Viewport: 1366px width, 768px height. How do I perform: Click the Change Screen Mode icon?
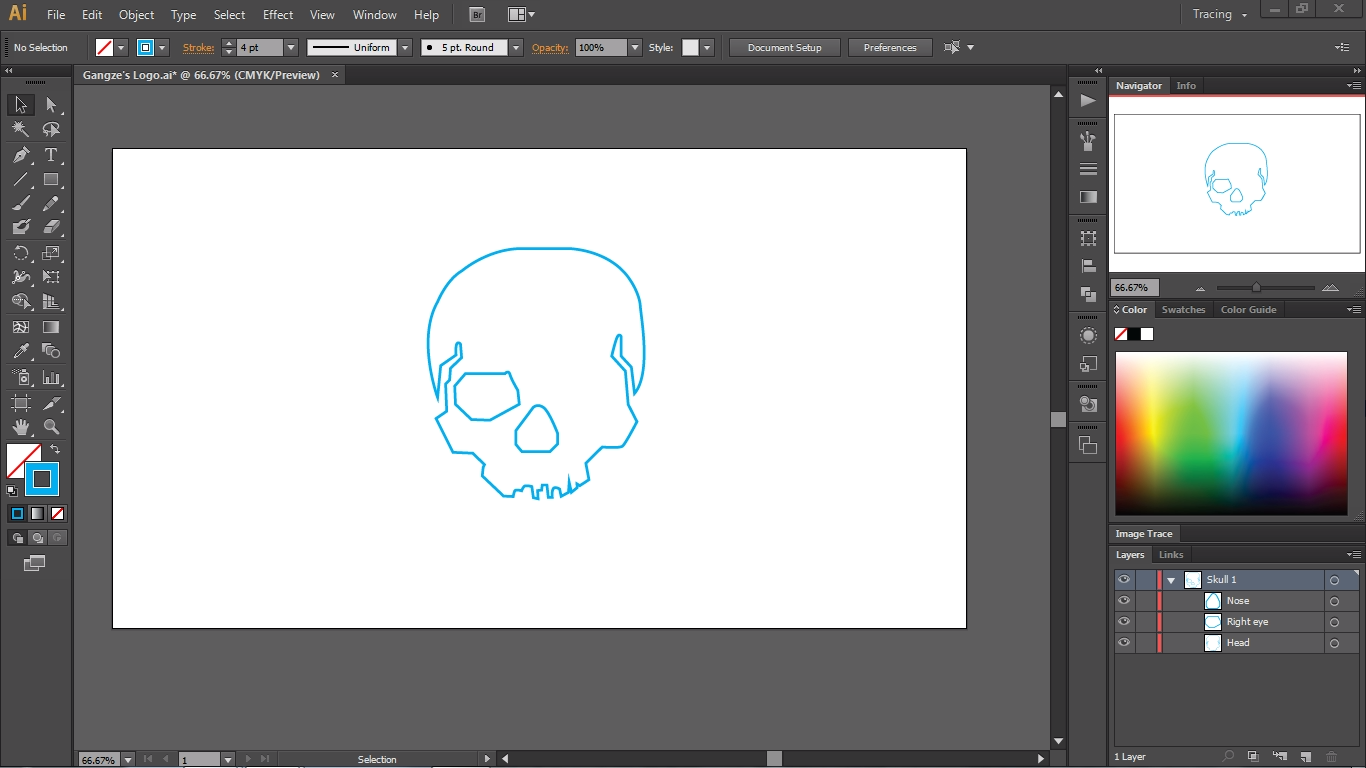click(34, 564)
